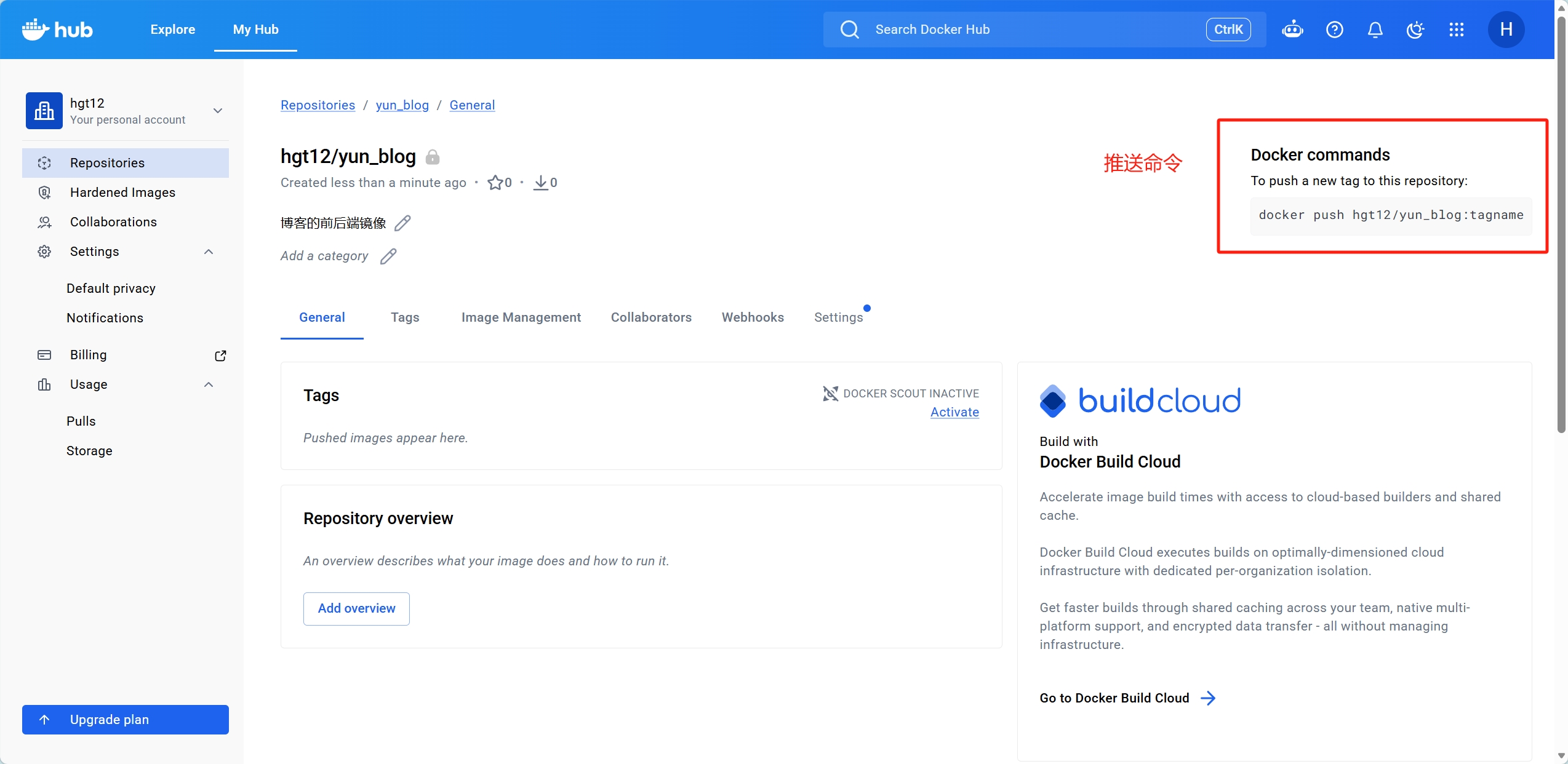This screenshot has width=1568, height=764.
Task: Click the Docker Scout inactive icon
Action: [x=831, y=393]
